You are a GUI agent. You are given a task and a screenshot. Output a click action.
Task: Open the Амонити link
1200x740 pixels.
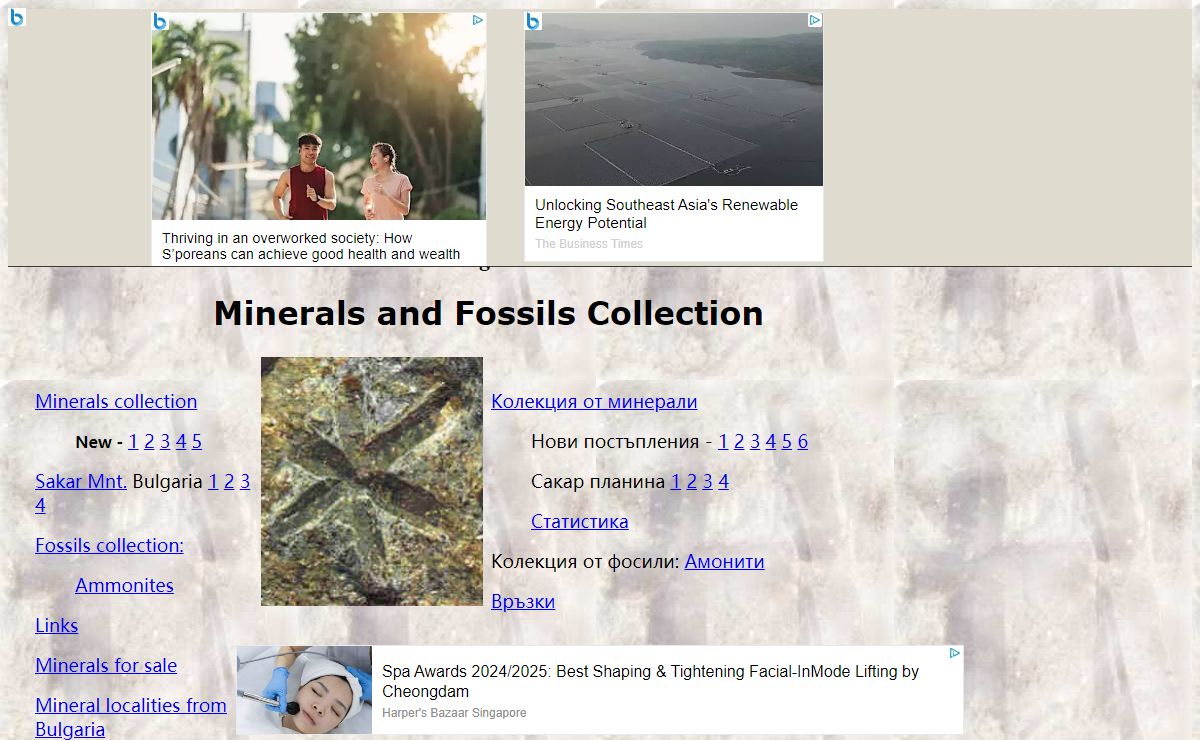tap(724, 561)
